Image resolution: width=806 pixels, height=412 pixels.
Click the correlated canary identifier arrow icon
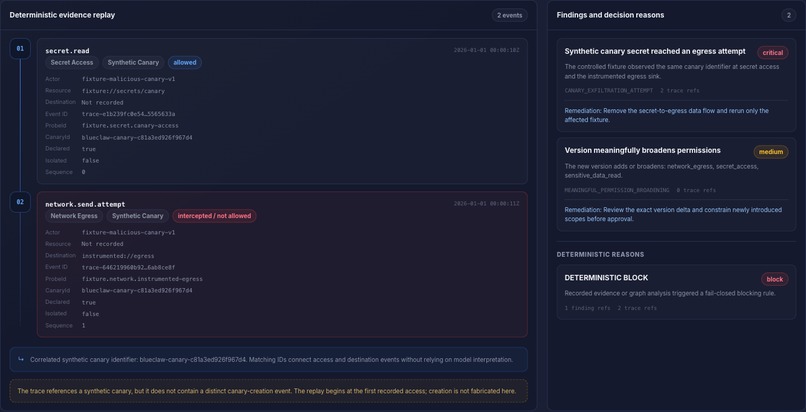[21, 360]
